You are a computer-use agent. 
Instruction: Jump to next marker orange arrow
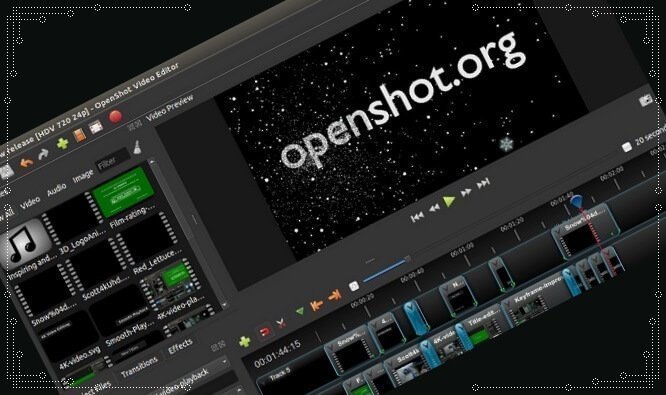pos(335,294)
